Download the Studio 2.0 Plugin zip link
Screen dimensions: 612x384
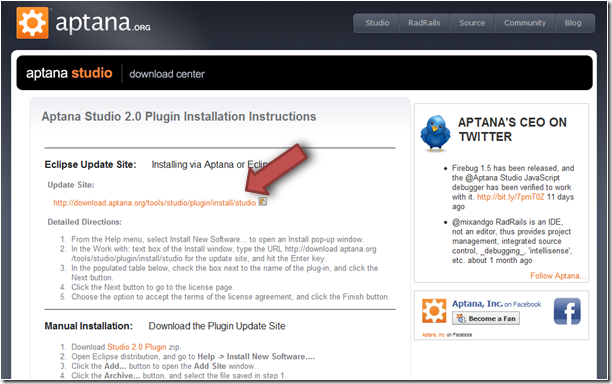coord(137,347)
